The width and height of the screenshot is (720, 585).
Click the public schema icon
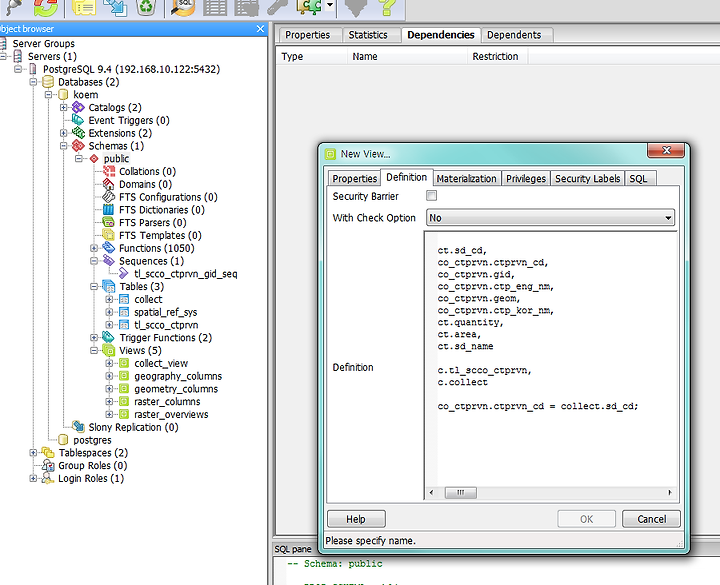94,159
